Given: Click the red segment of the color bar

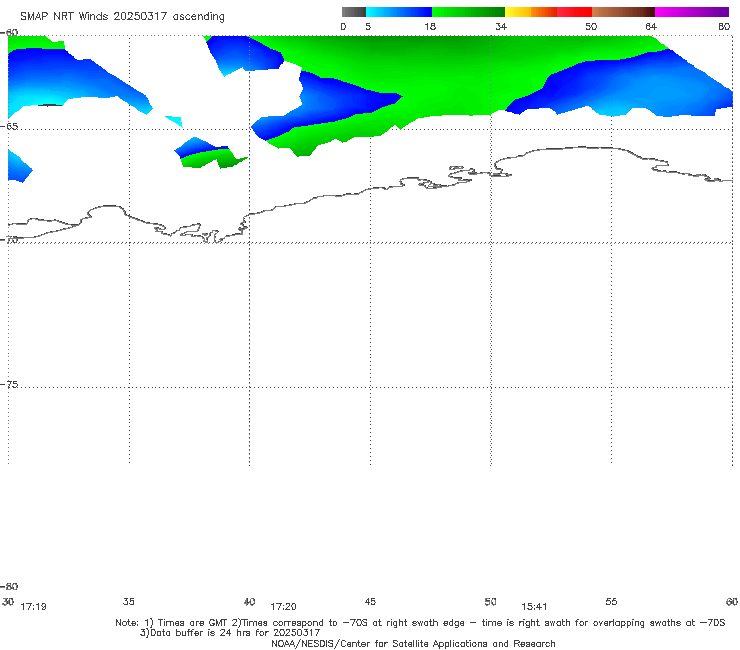Looking at the screenshot, I should tap(574, 12).
